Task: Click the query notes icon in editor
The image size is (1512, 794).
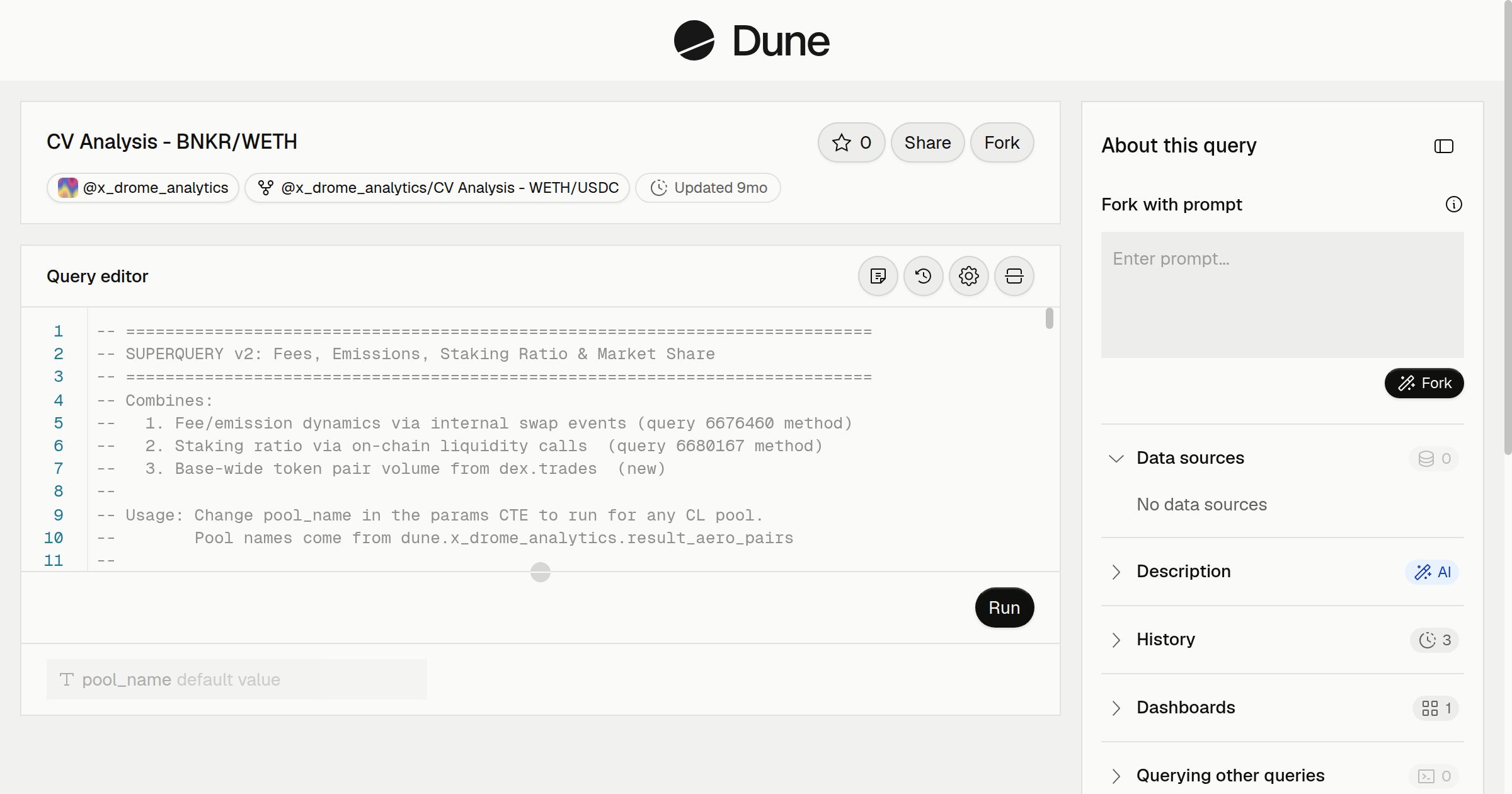Action: [x=878, y=276]
